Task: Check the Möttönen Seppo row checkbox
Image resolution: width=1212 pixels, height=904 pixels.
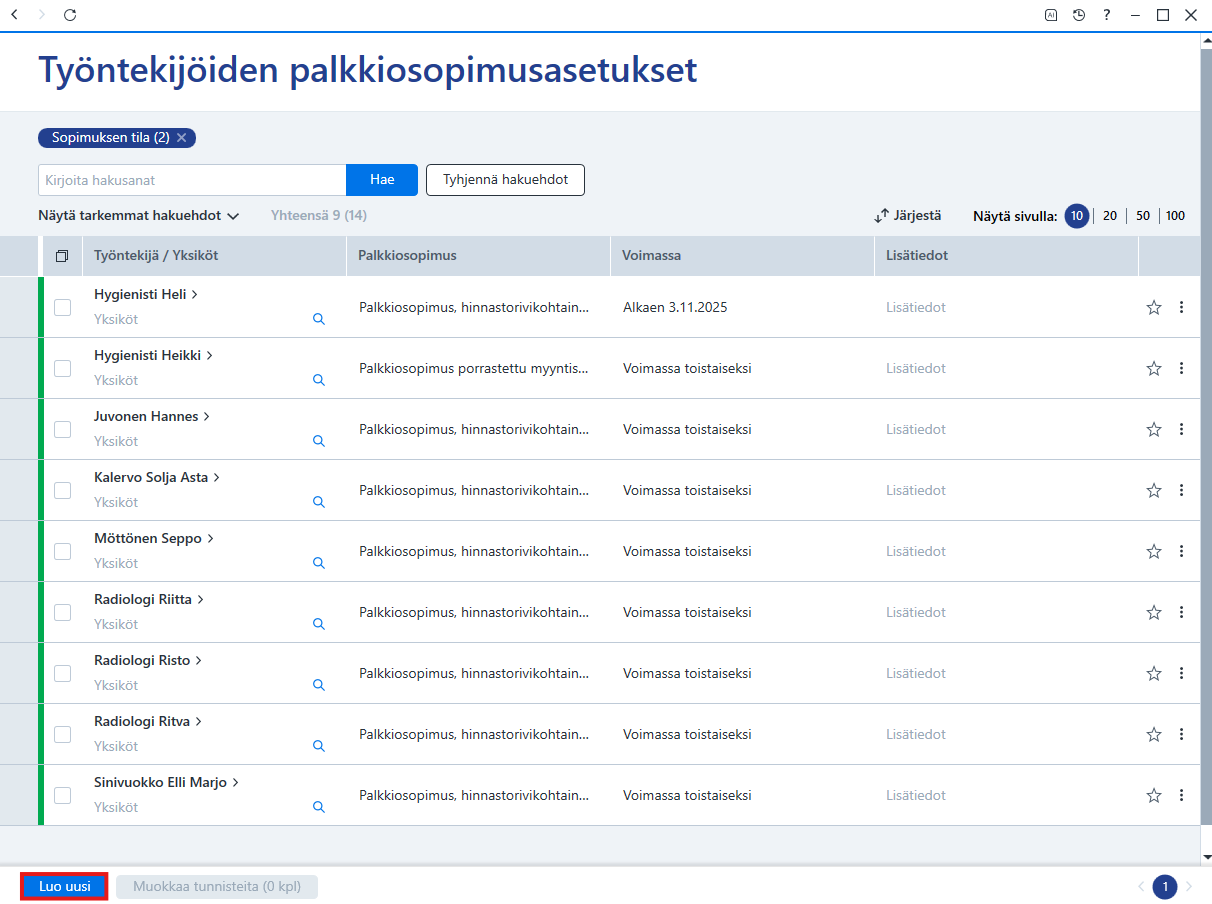Action: 62,551
